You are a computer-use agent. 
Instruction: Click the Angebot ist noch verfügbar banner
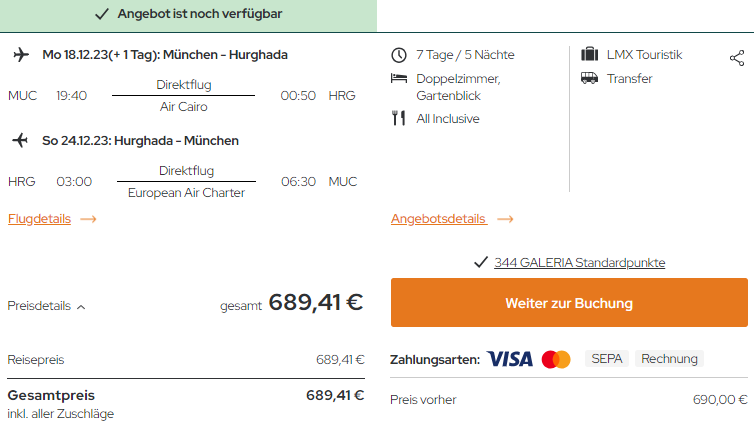[188, 15]
